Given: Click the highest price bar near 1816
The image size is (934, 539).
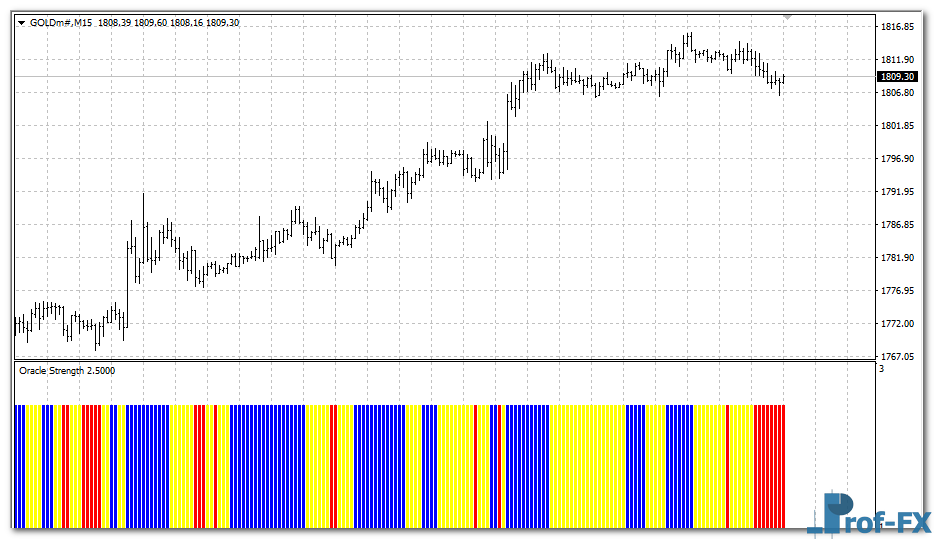Looking at the screenshot, I should coord(688,42).
